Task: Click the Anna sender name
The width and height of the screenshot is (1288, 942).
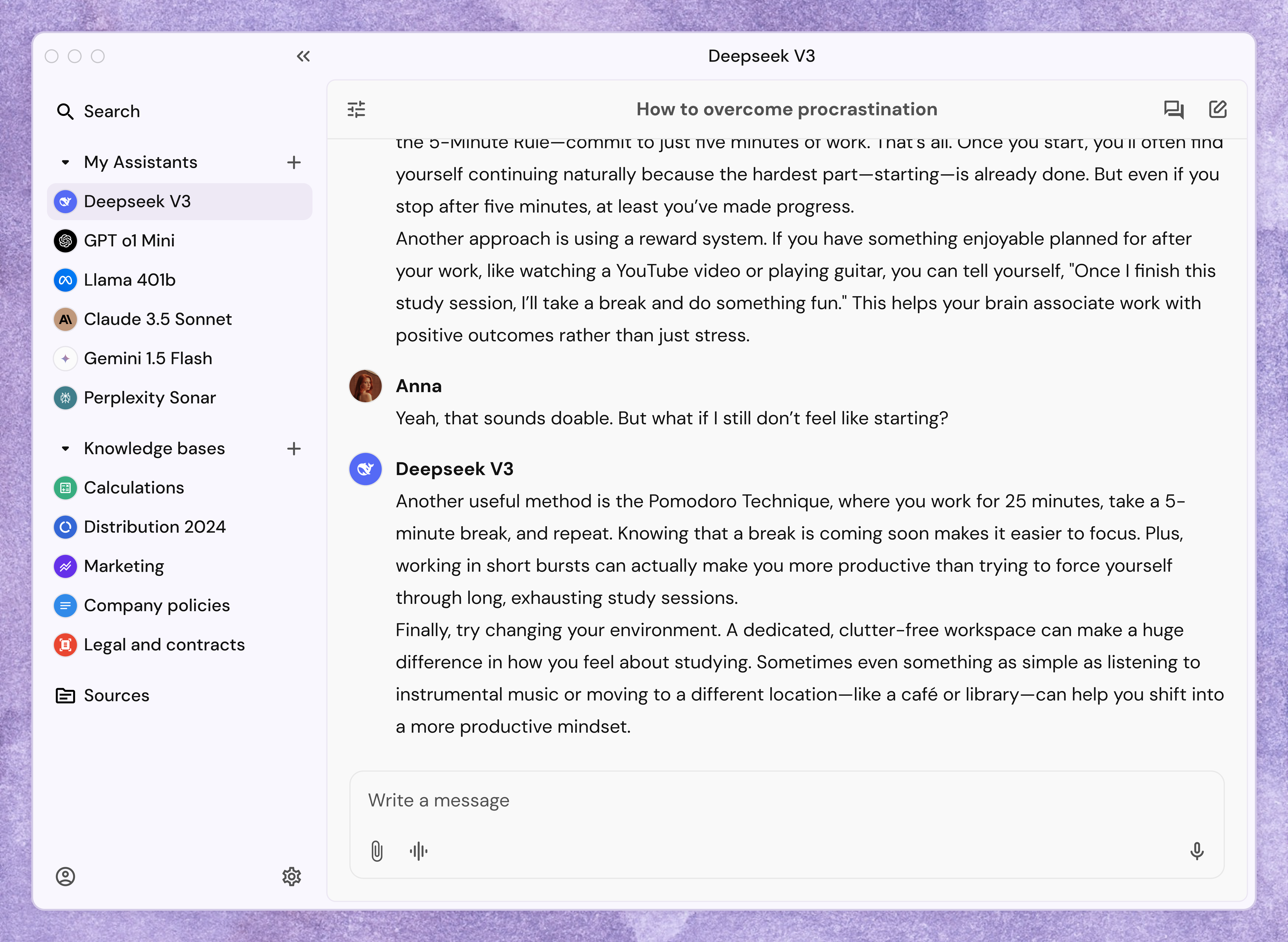Action: pos(419,386)
